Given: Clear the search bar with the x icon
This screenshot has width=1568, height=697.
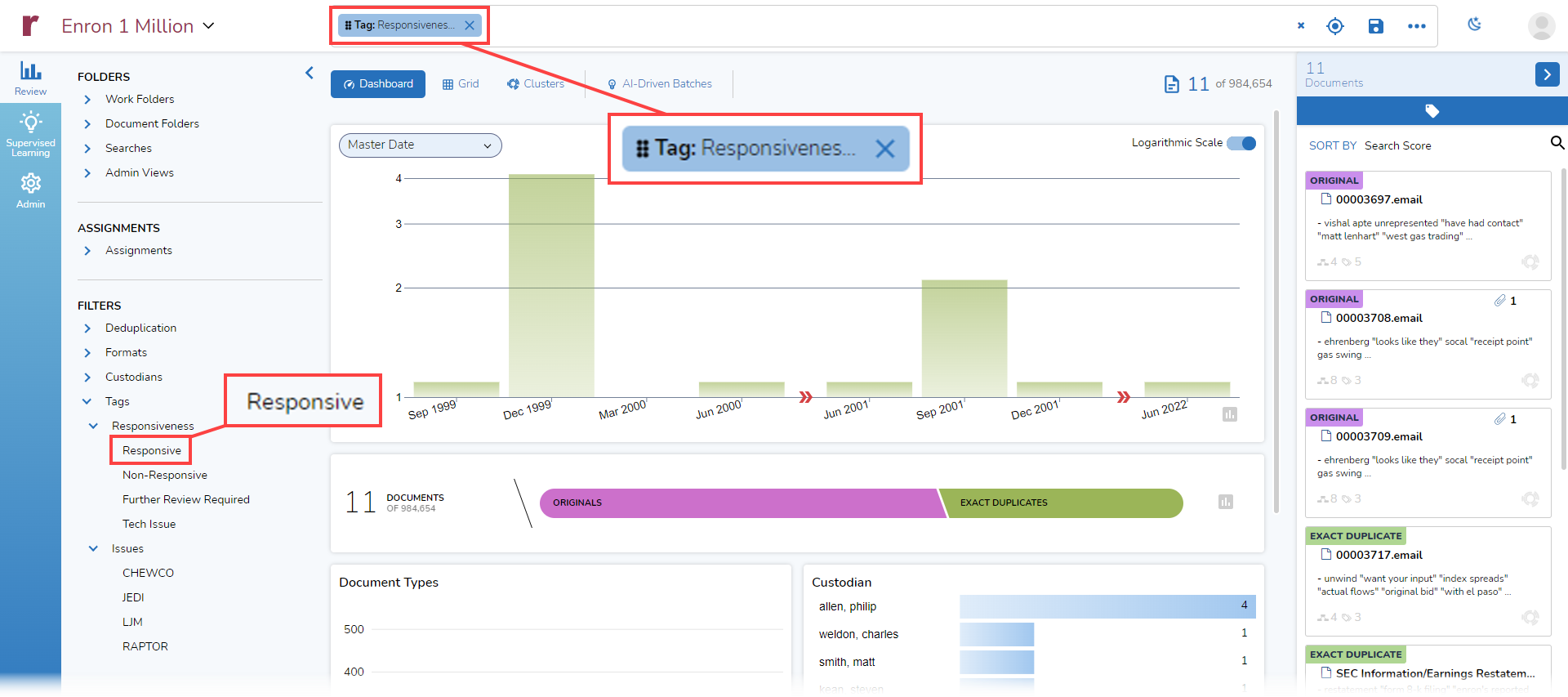Looking at the screenshot, I should (1301, 25).
